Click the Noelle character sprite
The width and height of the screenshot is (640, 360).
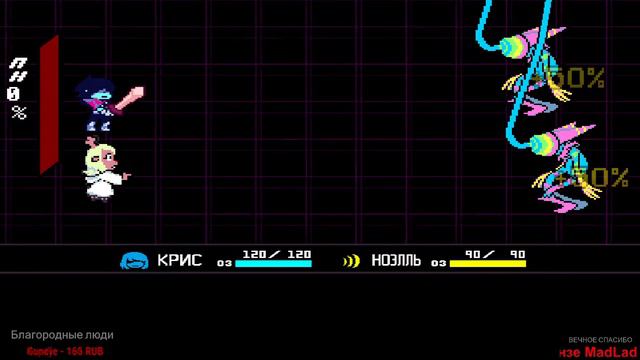coord(106,169)
